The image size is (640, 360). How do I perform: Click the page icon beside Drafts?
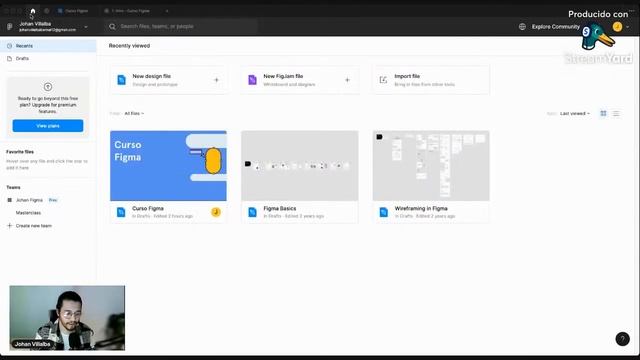pos(9,58)
